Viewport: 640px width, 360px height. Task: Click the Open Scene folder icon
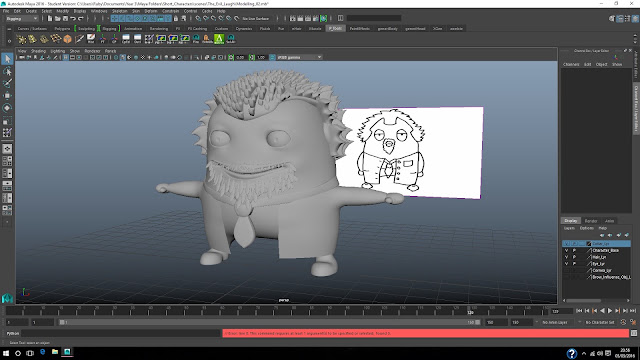click(58, 18)
